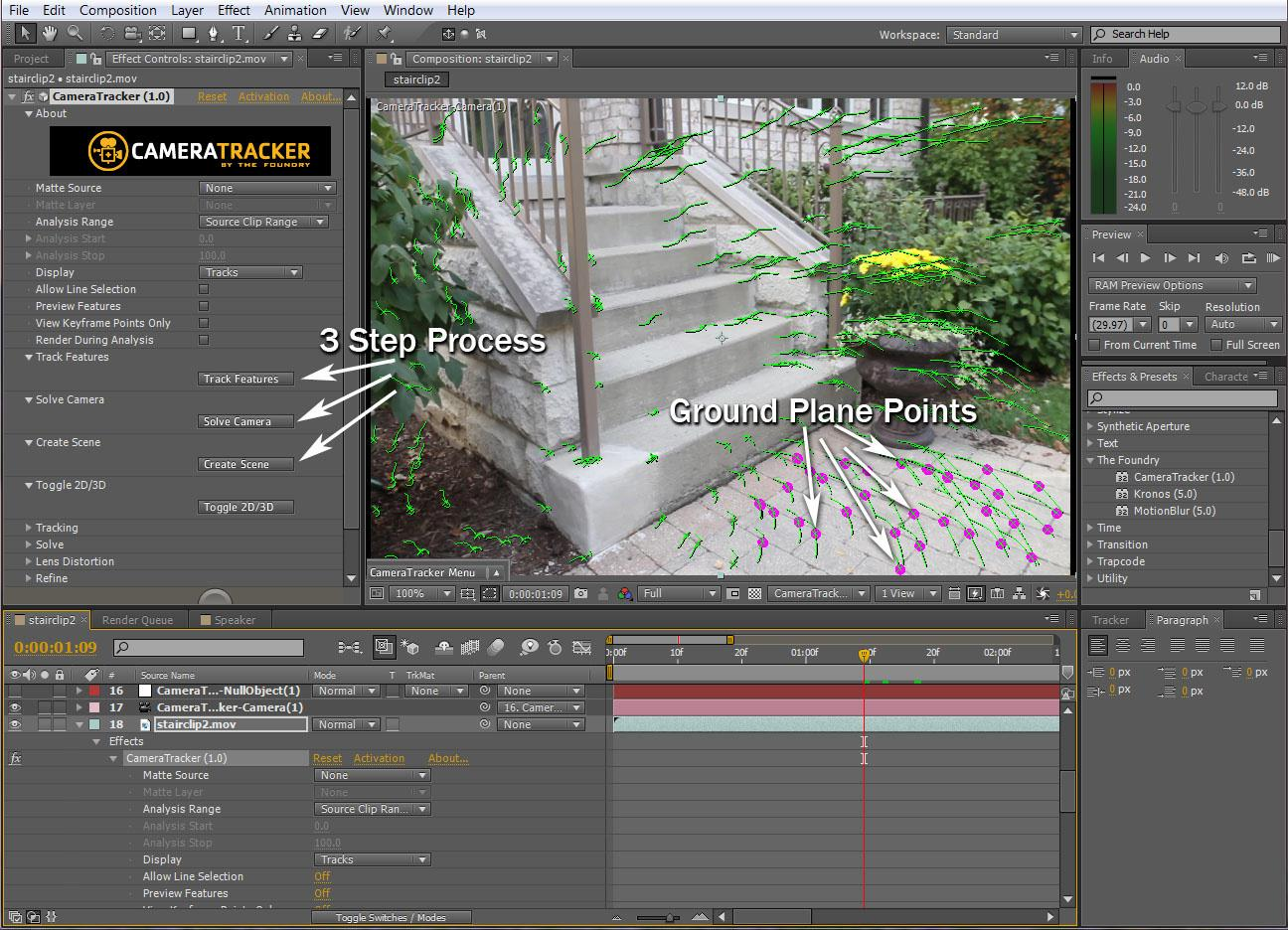
Task: Select the Hand tool
Action: [x=50, y=34]
